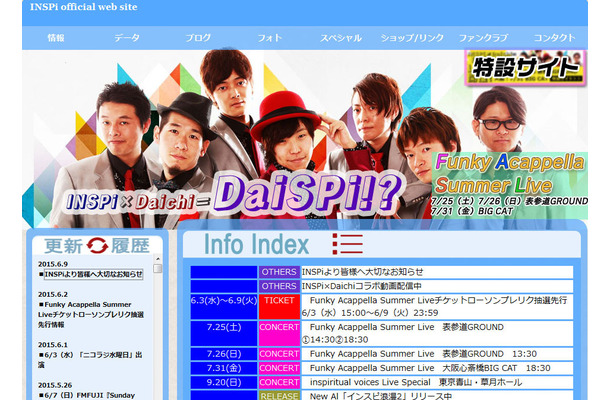This screenshot has width=610, height=400.
Task: Open the データ menu item
Action: coord(127,38)
